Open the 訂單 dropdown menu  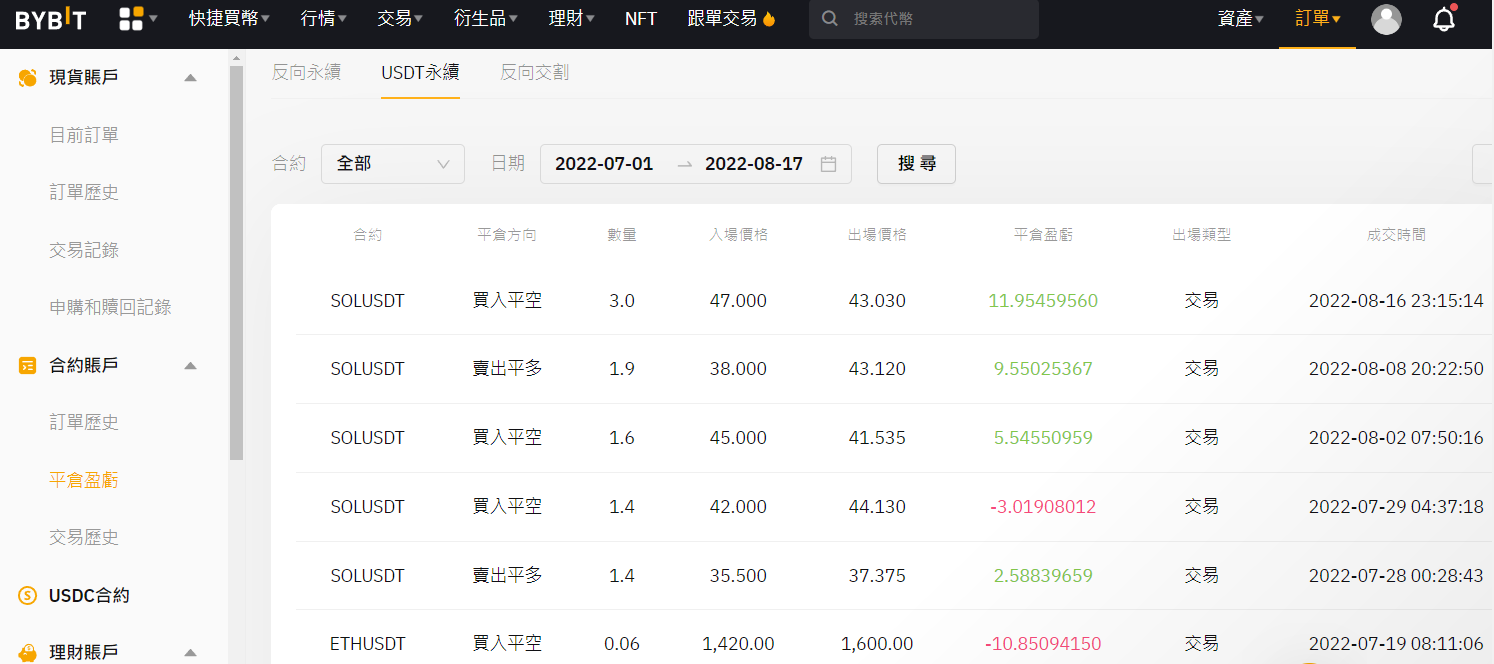[x=1318, y=18]
